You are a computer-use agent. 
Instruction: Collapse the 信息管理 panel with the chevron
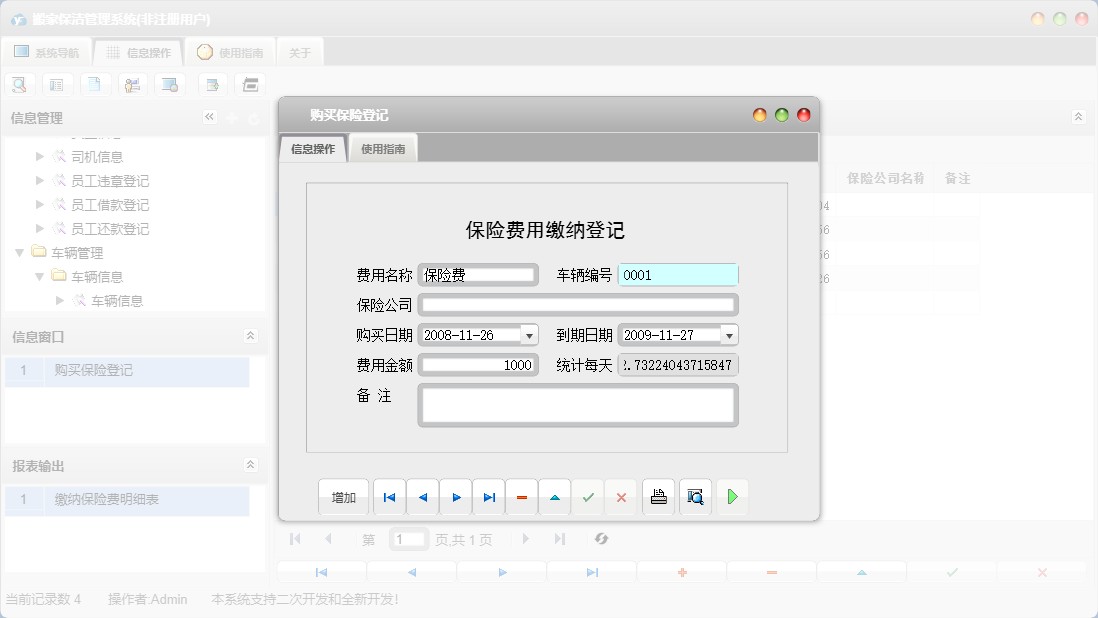pyautogui.click(x=209, y=116)
